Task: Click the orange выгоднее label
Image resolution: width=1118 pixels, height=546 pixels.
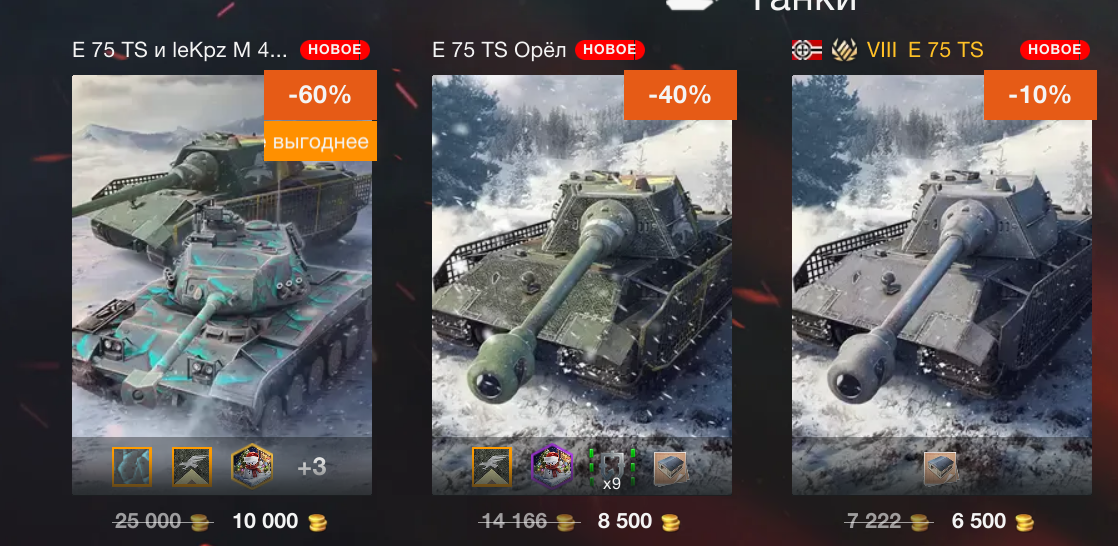Action: pos(320,141)
